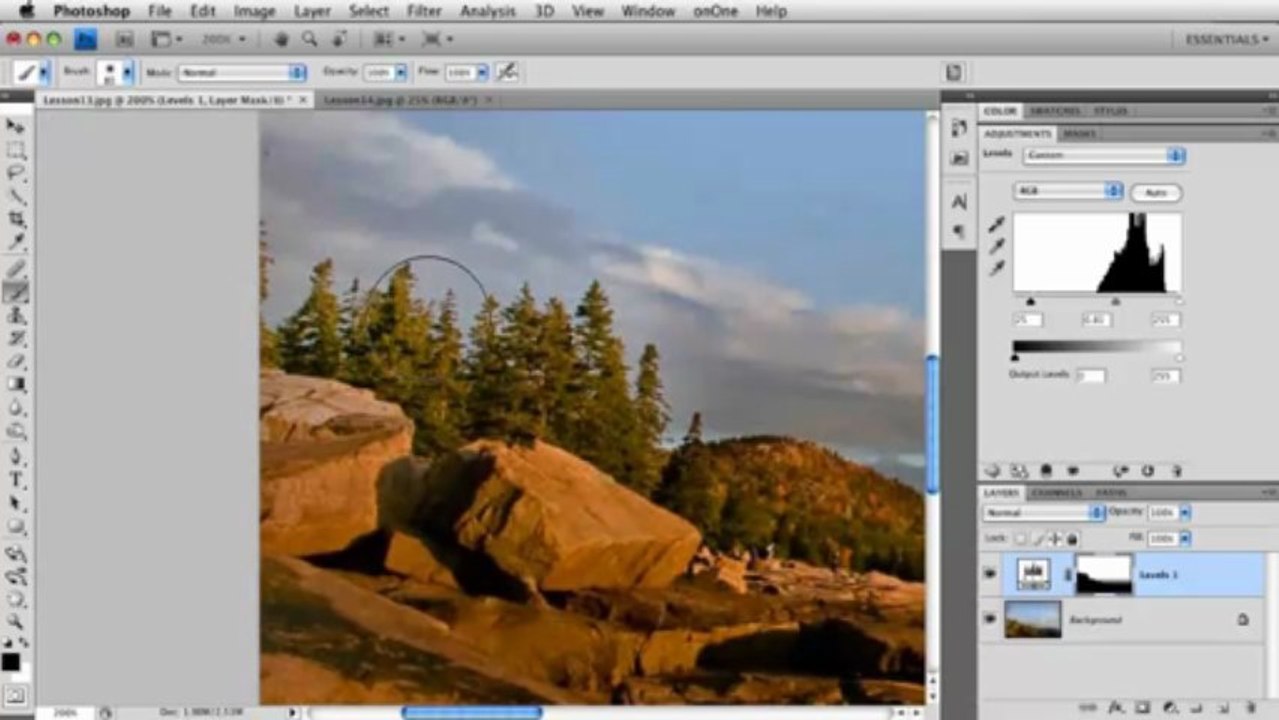Click the Link layers icon
Screen dimensions: 1279x720
tap(1088, 708)
